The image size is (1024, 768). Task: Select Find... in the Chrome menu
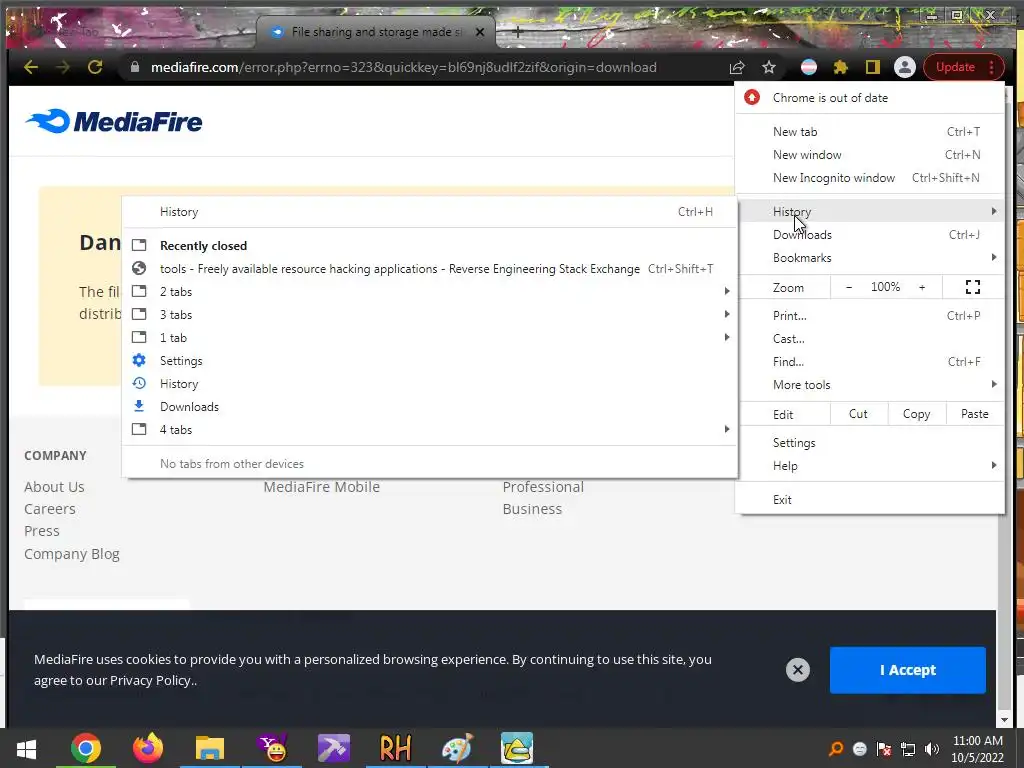[870, 362]
